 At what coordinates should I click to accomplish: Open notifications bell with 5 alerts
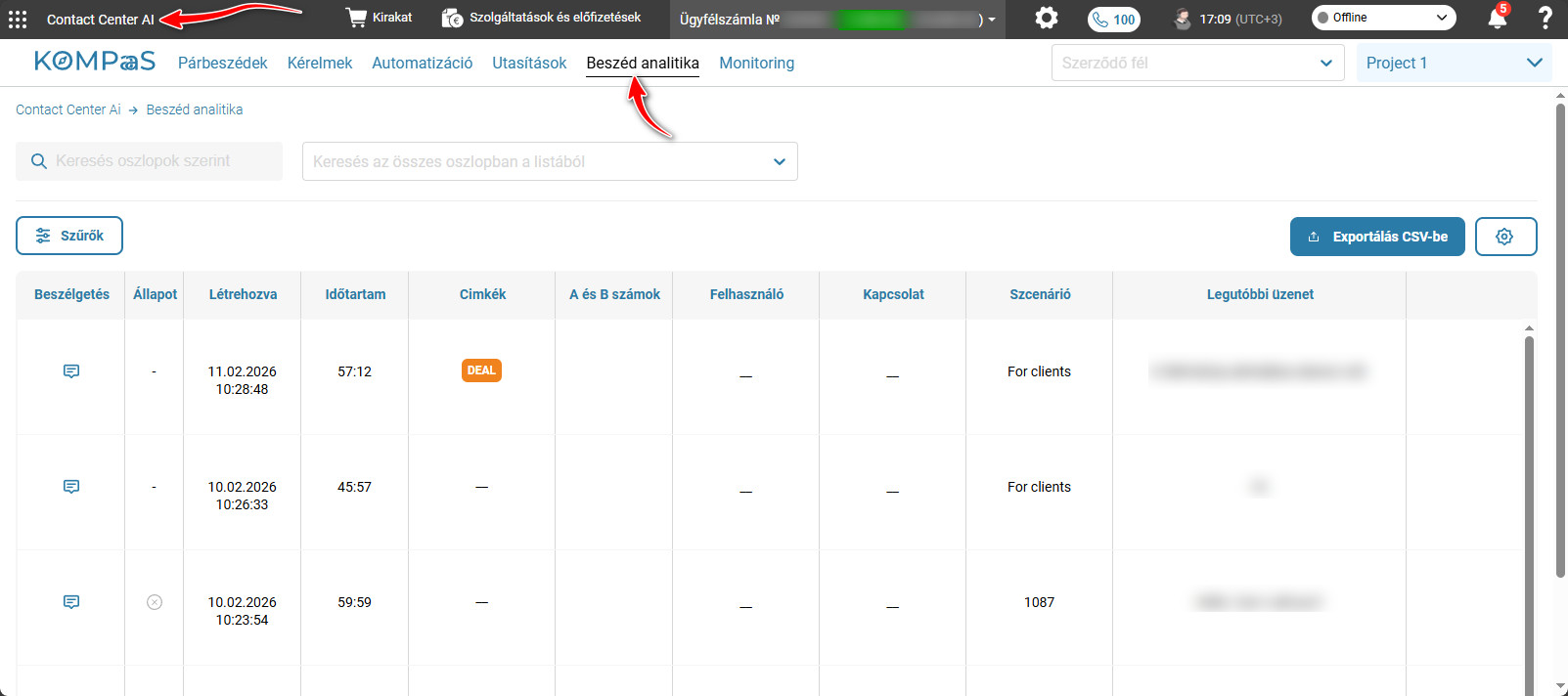[1498, 18]
